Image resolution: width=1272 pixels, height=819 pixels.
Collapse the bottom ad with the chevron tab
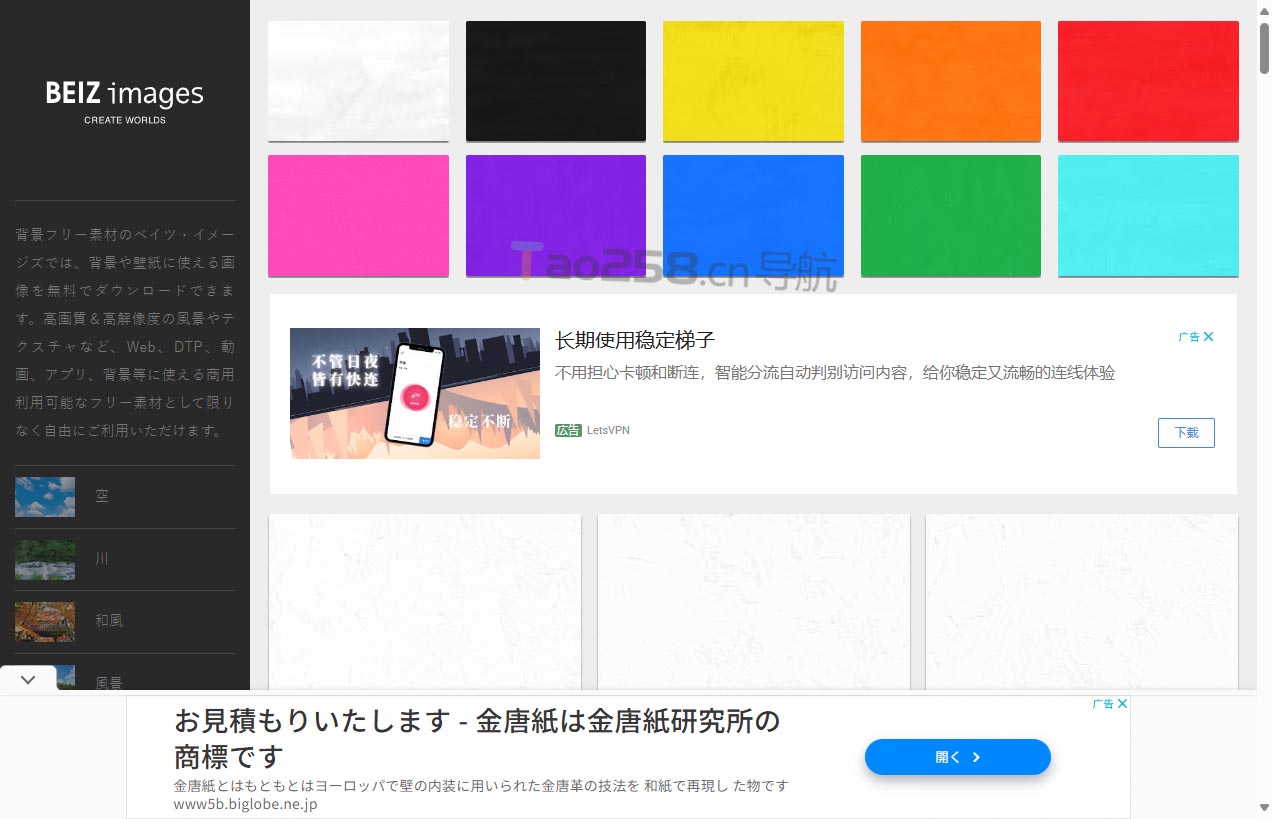[28, 679]
